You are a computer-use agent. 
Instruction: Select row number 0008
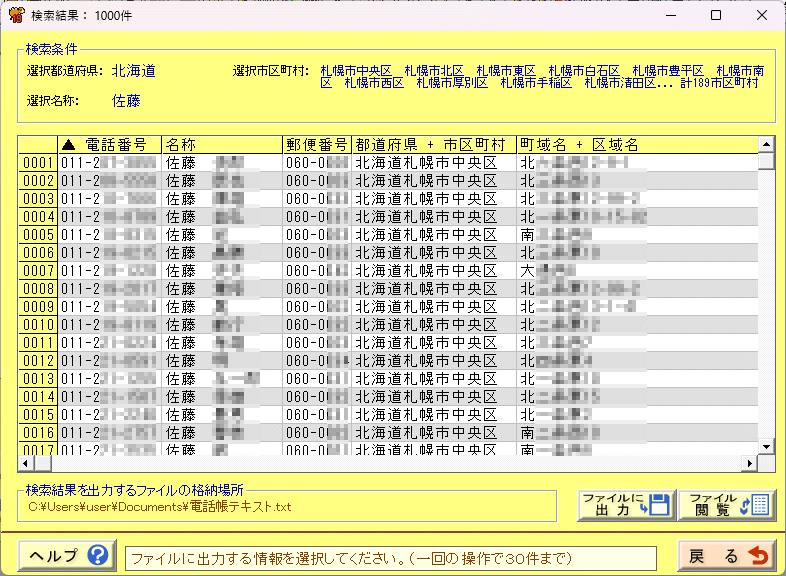[x=38, y=289]
